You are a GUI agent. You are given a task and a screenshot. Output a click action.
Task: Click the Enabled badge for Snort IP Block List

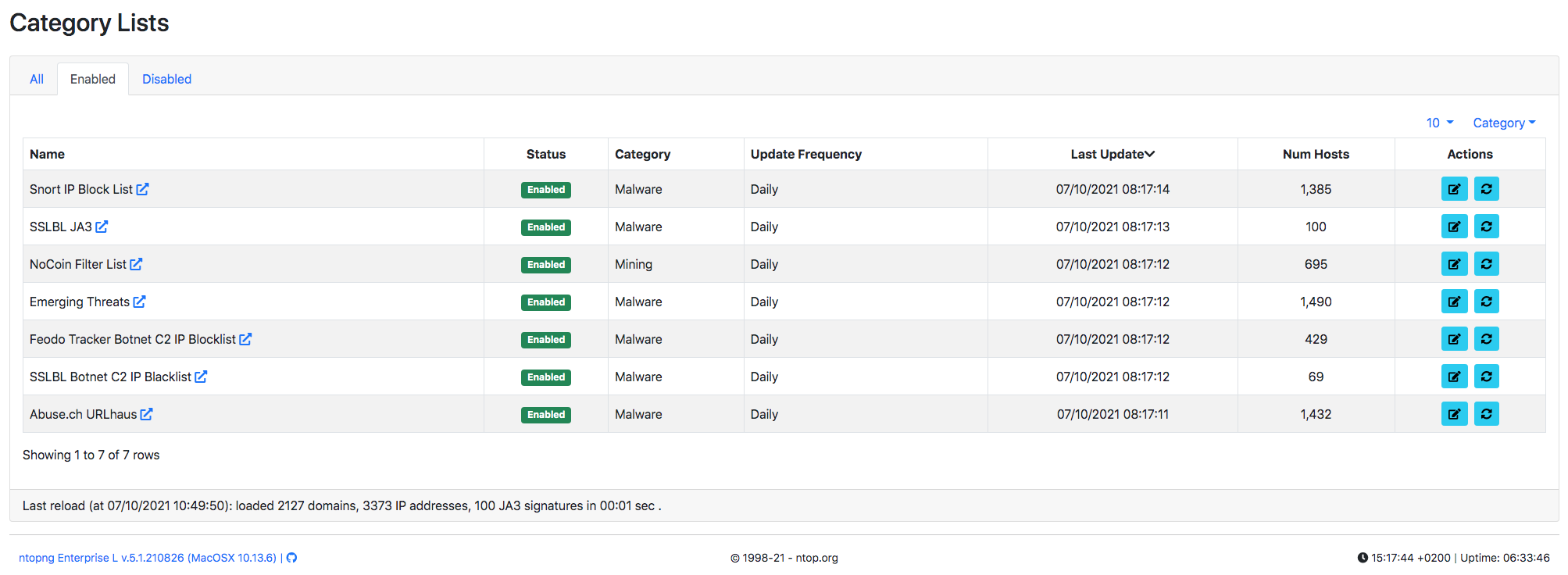[x=546, y=190]
